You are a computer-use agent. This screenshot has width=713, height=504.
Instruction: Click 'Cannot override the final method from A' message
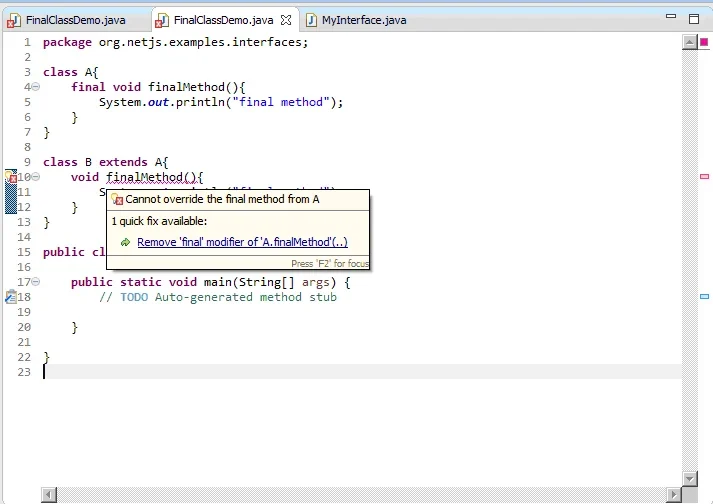[x=222, y=199]
